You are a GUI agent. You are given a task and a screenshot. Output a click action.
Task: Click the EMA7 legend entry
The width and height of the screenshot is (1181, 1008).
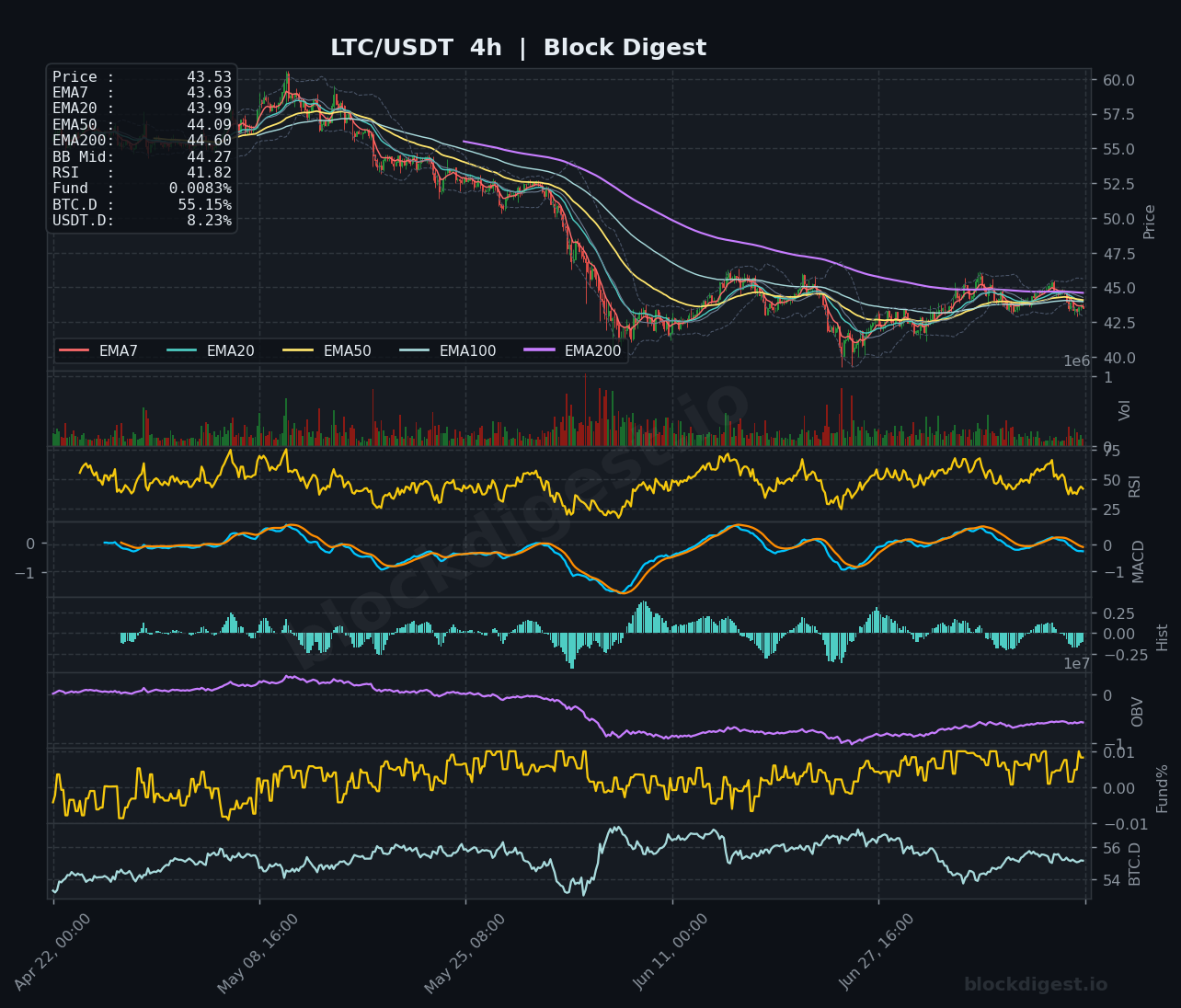[98, 350]
